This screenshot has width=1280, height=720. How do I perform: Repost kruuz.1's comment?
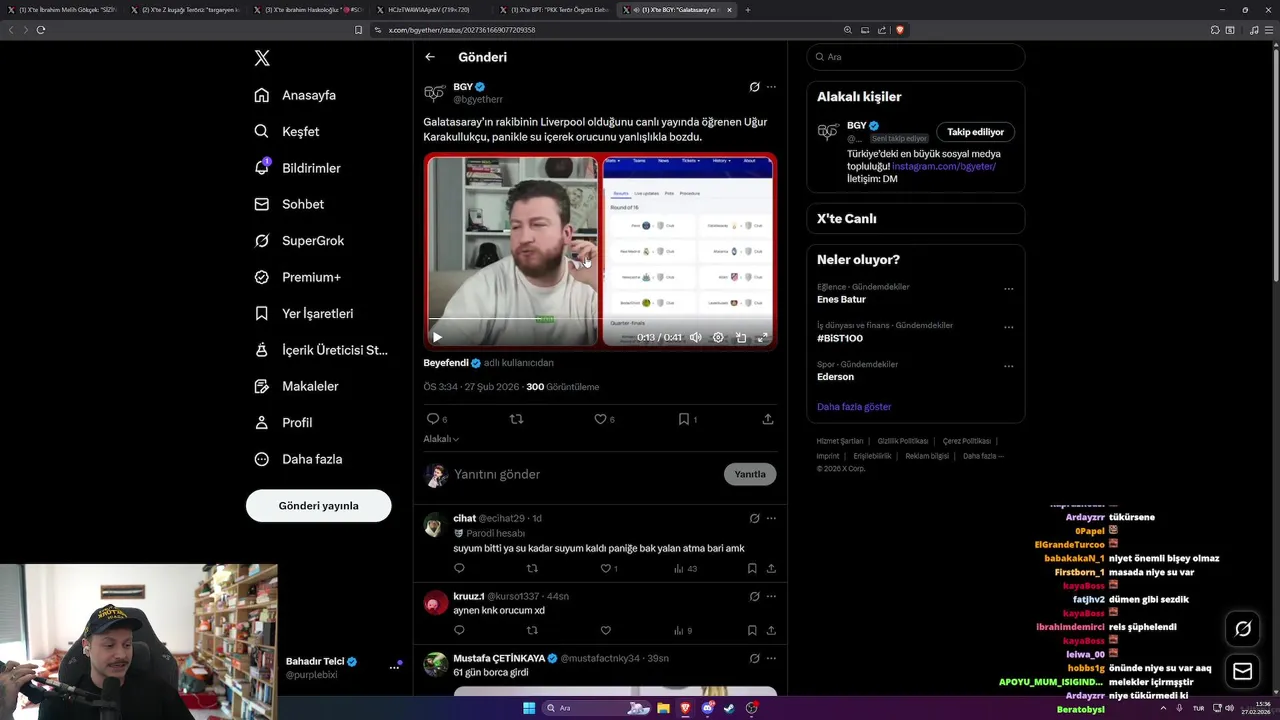[532, 630]
